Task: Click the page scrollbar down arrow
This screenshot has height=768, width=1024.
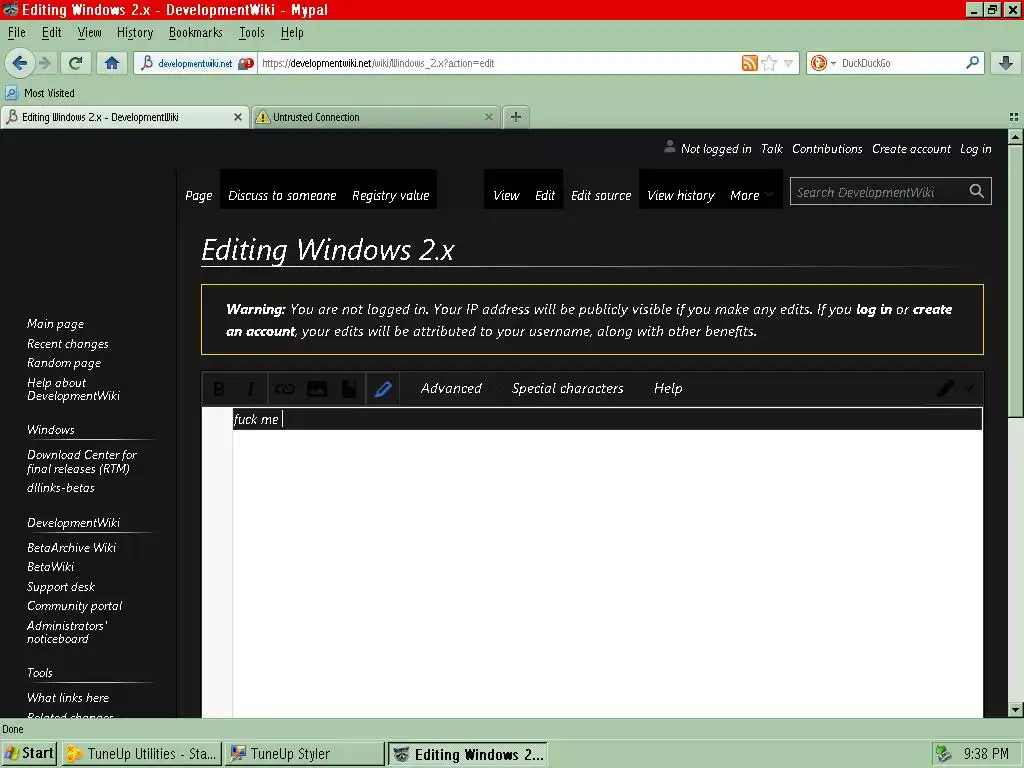Action: [x=1015, y=709]
